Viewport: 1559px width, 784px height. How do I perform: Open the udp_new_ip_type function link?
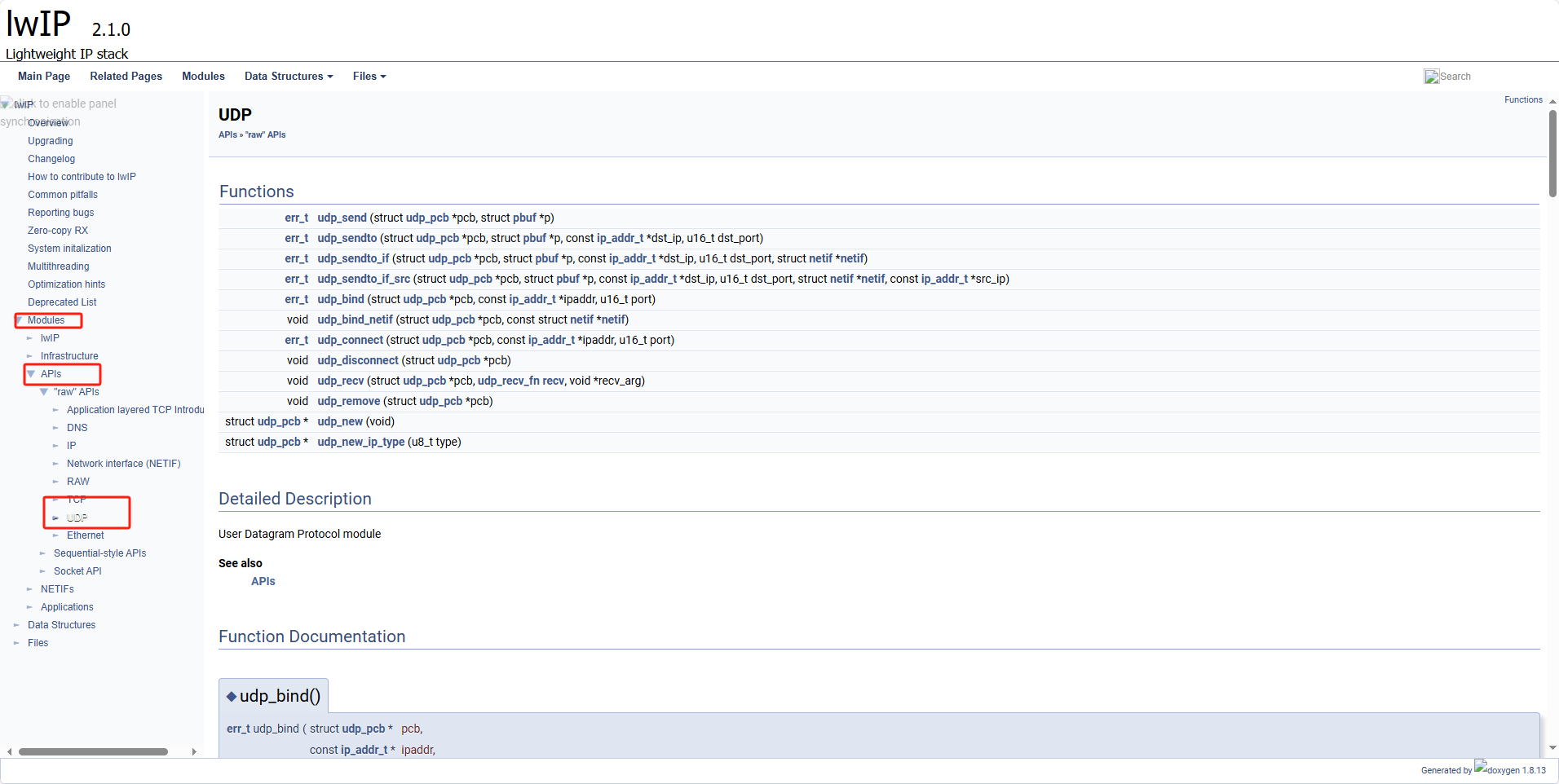pyautogui.click(x=361, y=442)
